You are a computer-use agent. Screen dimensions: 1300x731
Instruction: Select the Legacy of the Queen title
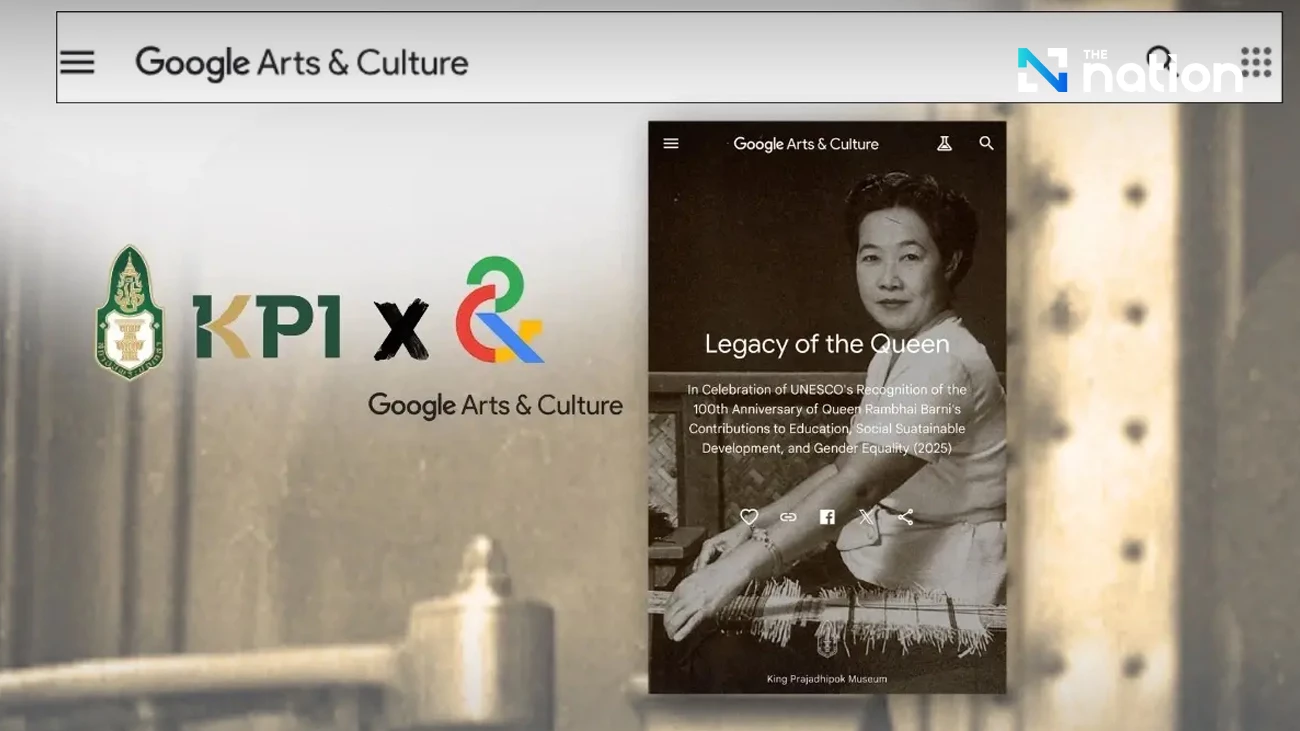(826, 344)
